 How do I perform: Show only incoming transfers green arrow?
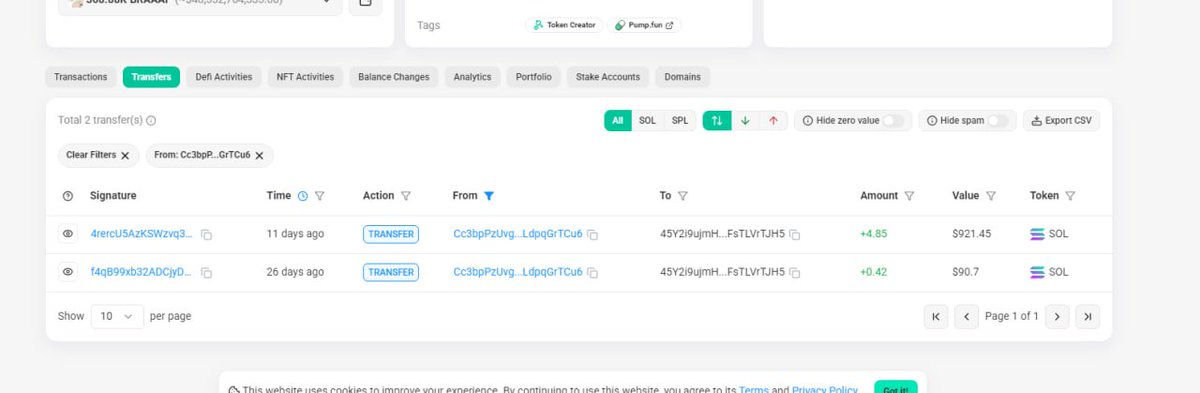(x=744, y=121)
